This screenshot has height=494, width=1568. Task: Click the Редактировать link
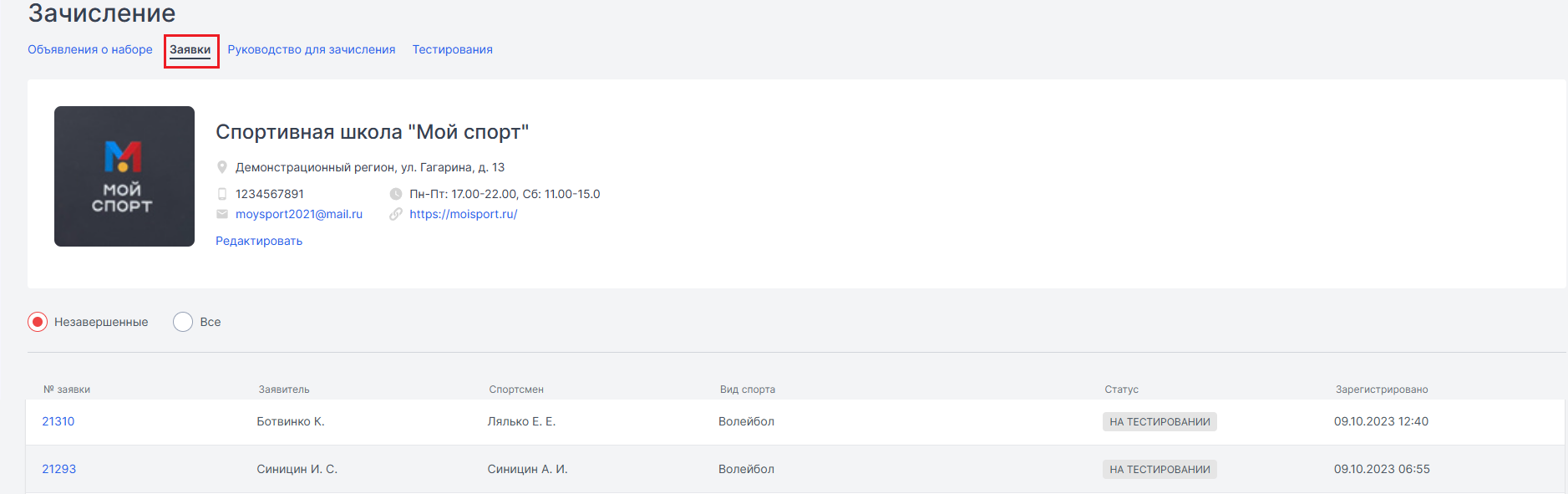pyautogui.click(x=259, y=241)
